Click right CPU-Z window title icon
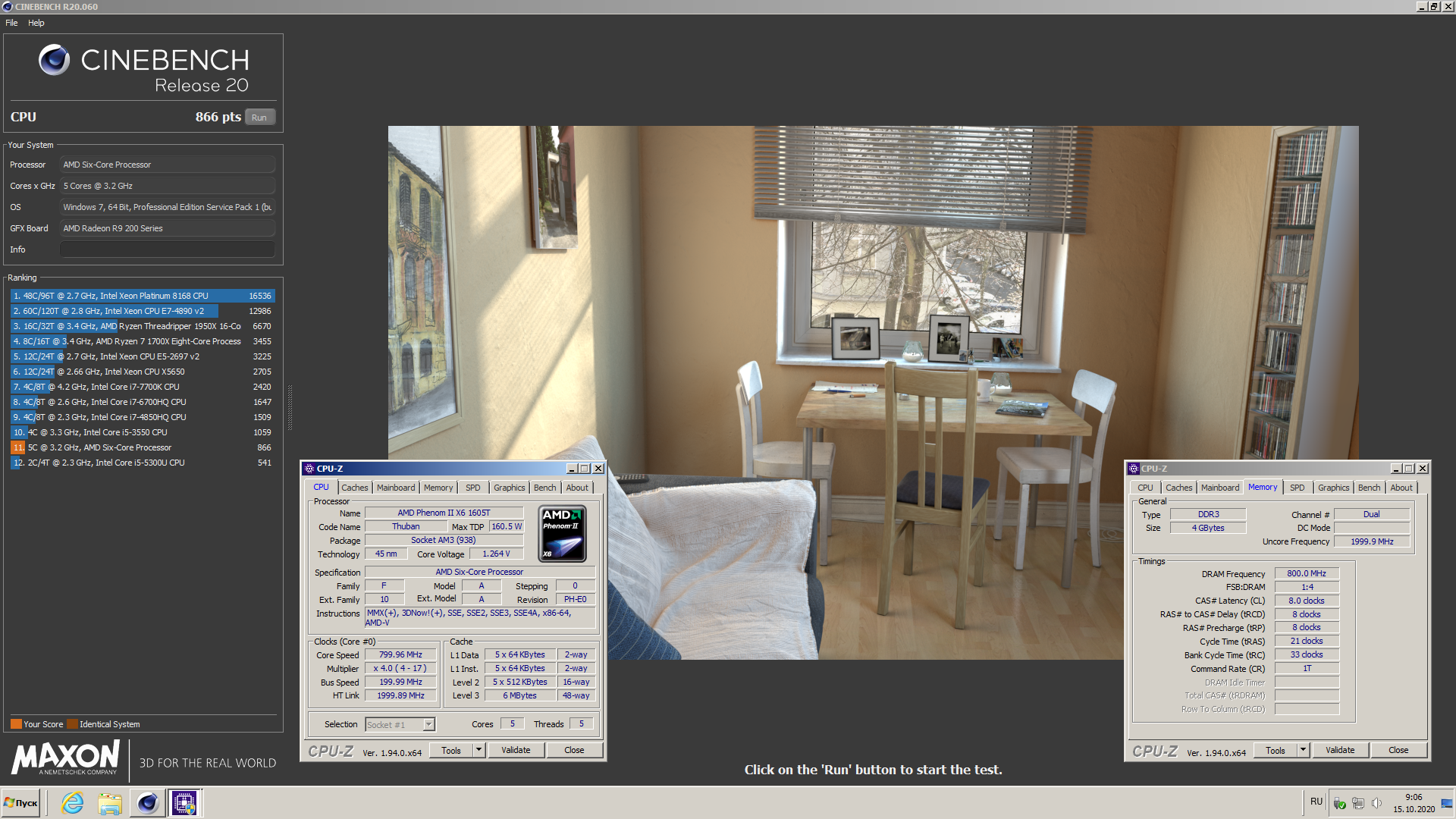The height and width of the screenshot is (819, 1456). [1133, 469]
